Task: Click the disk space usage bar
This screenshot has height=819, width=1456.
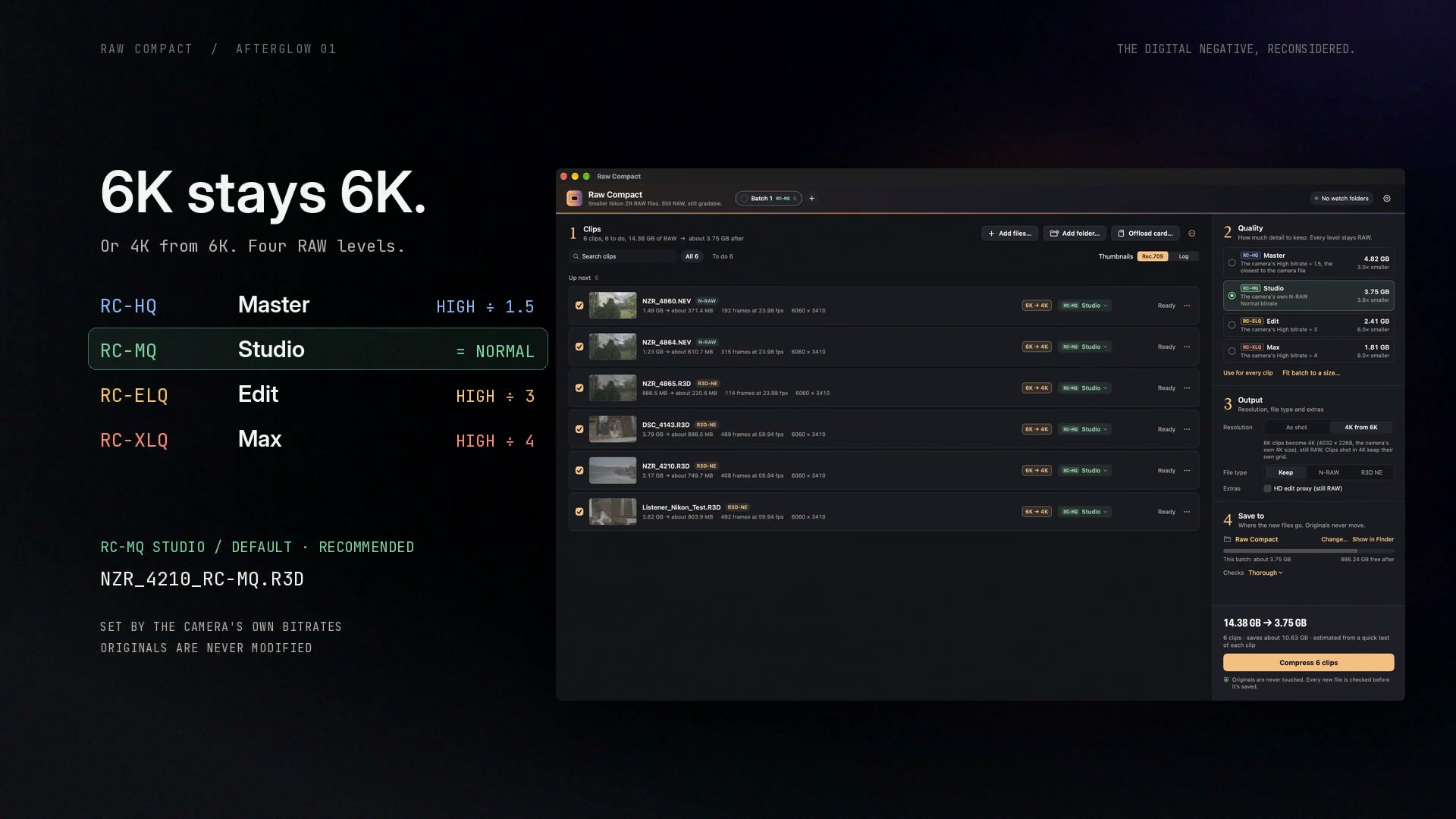Action: 1308,551
